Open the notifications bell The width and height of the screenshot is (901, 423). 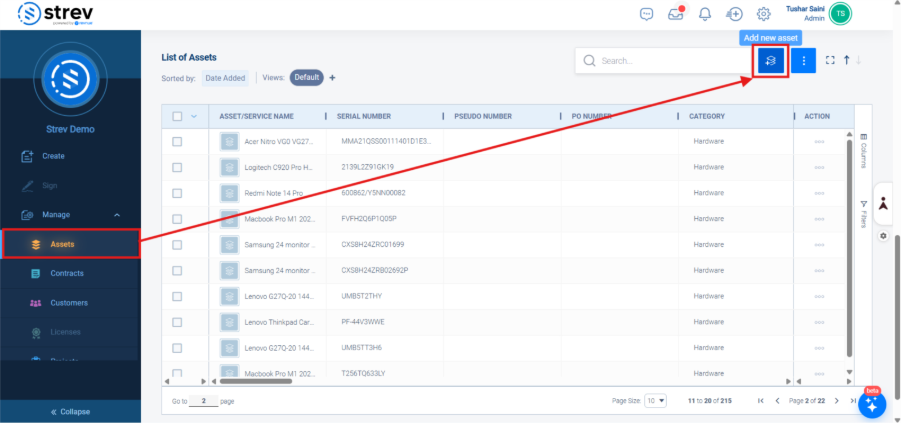[705, 14]
